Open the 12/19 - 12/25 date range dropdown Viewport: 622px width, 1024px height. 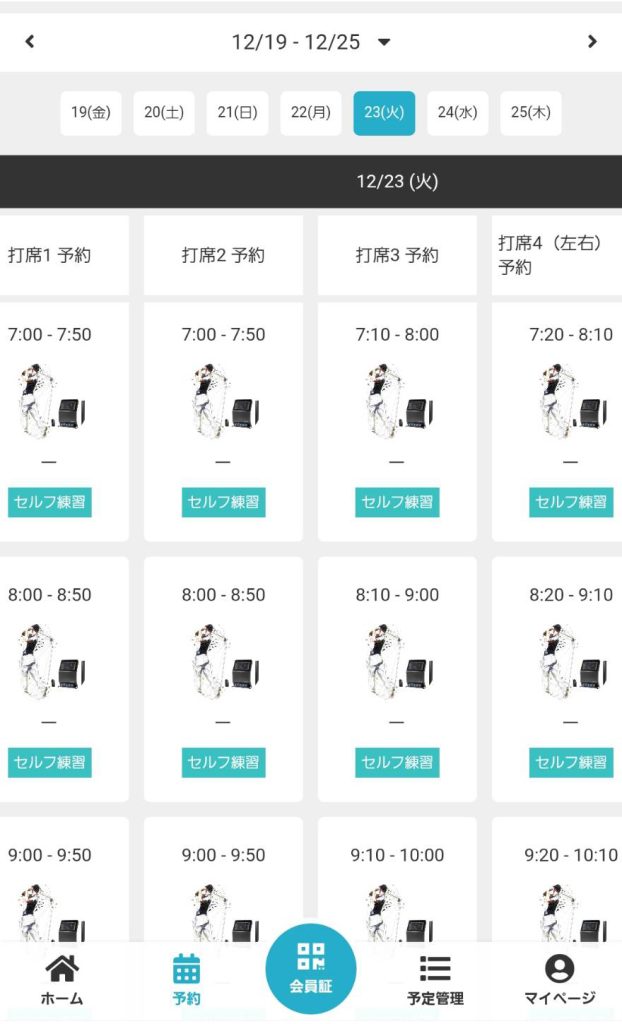pos(384,42)
